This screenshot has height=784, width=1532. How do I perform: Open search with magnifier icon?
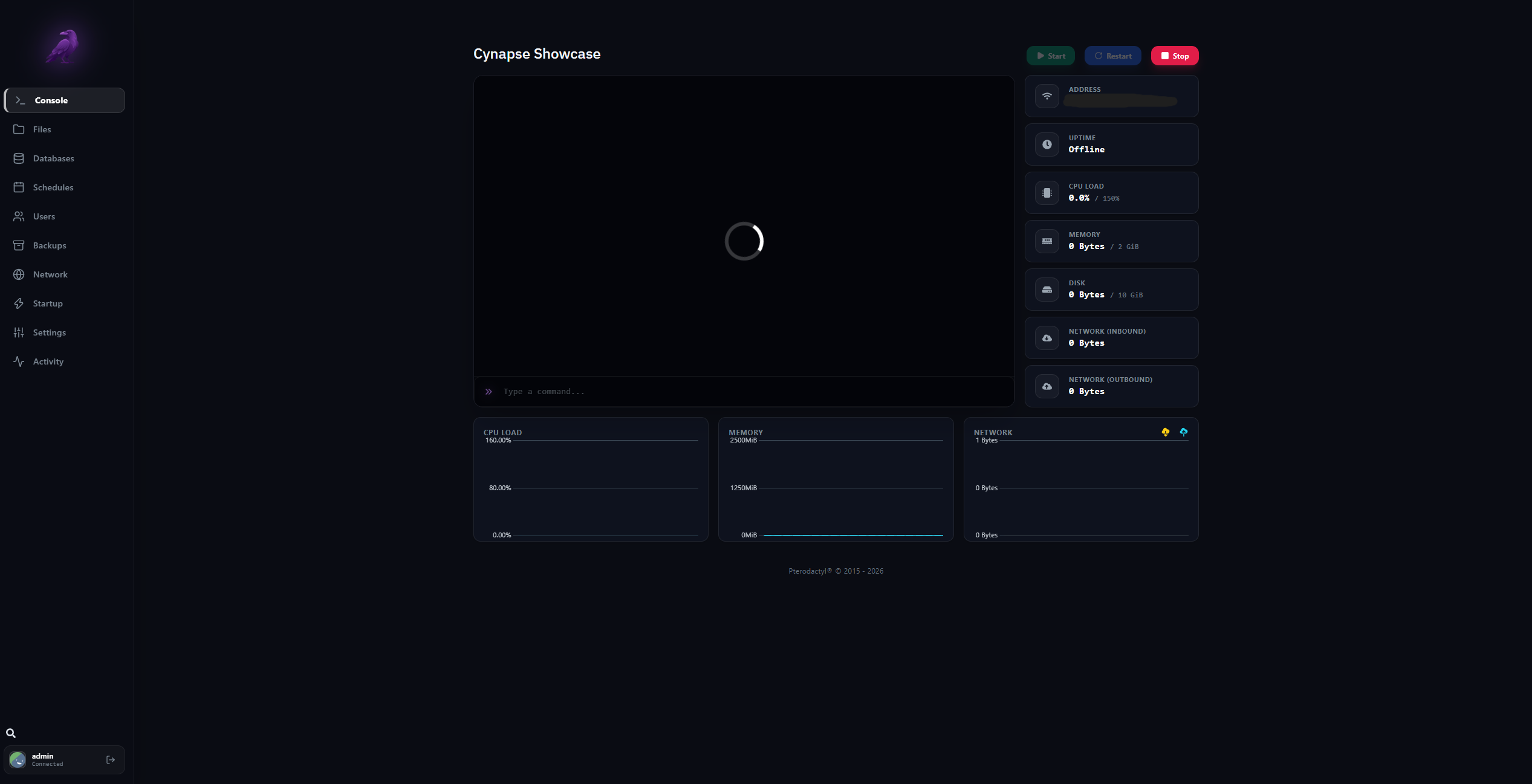[11, 733]
